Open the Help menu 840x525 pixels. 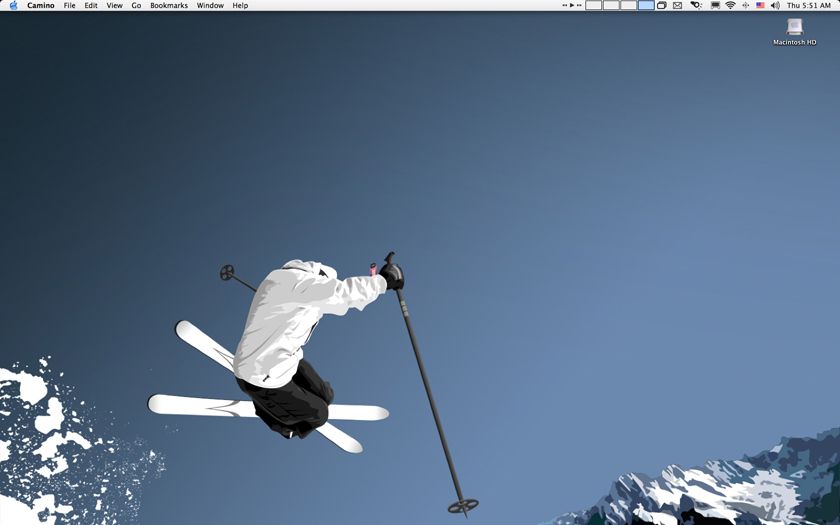(x=240, y=5)
